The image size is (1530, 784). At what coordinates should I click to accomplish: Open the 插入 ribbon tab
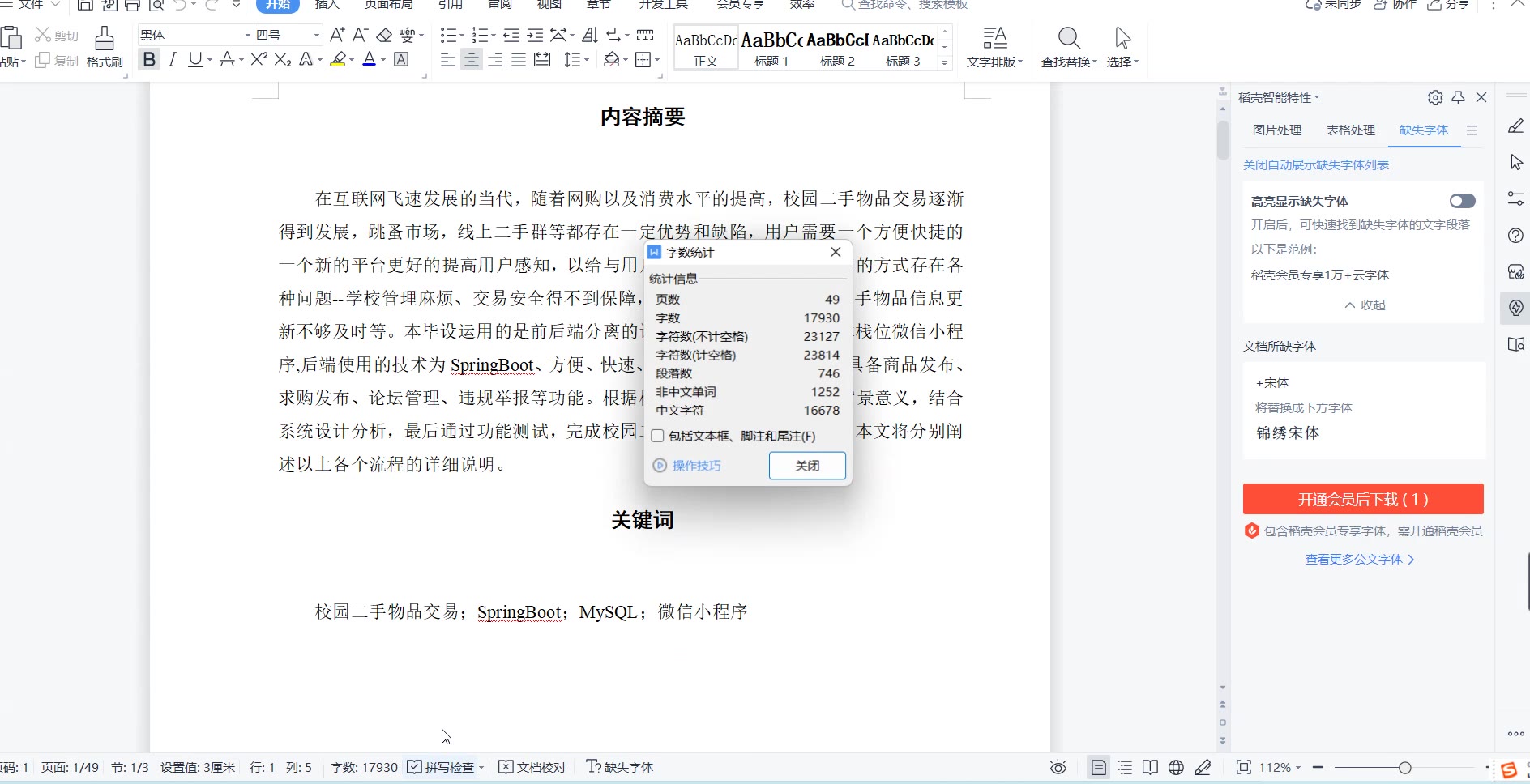tap(327, 5)
